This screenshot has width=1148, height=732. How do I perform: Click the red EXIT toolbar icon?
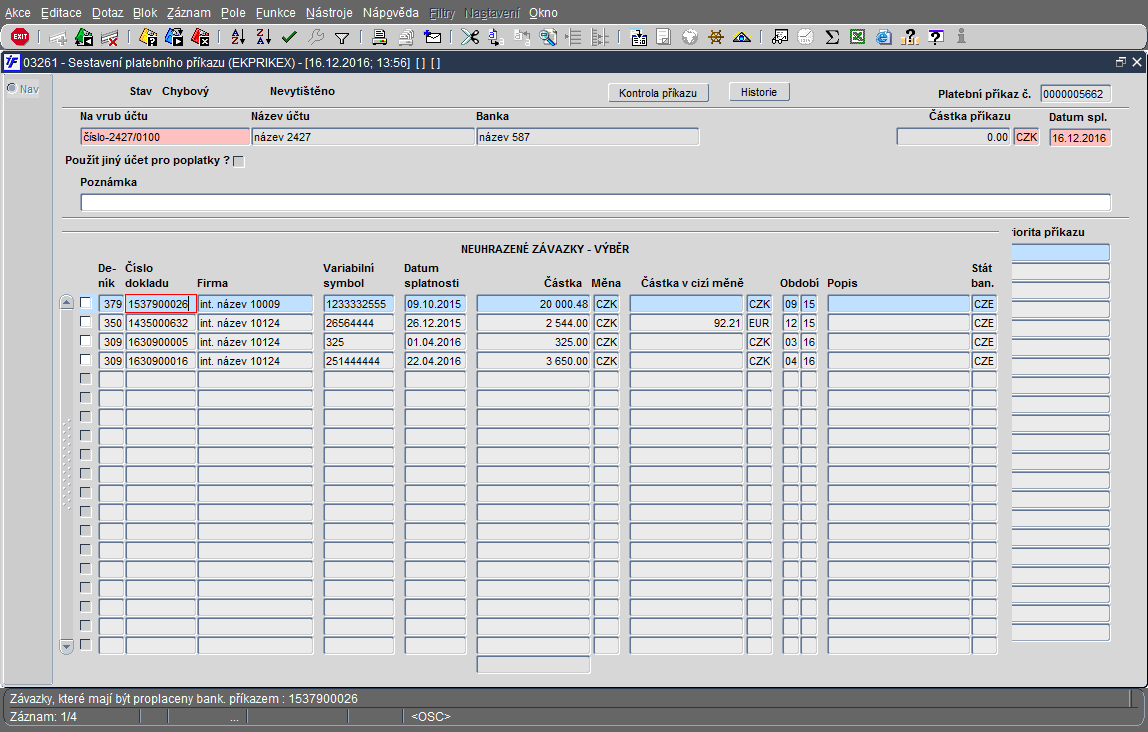tap(19, 37)
